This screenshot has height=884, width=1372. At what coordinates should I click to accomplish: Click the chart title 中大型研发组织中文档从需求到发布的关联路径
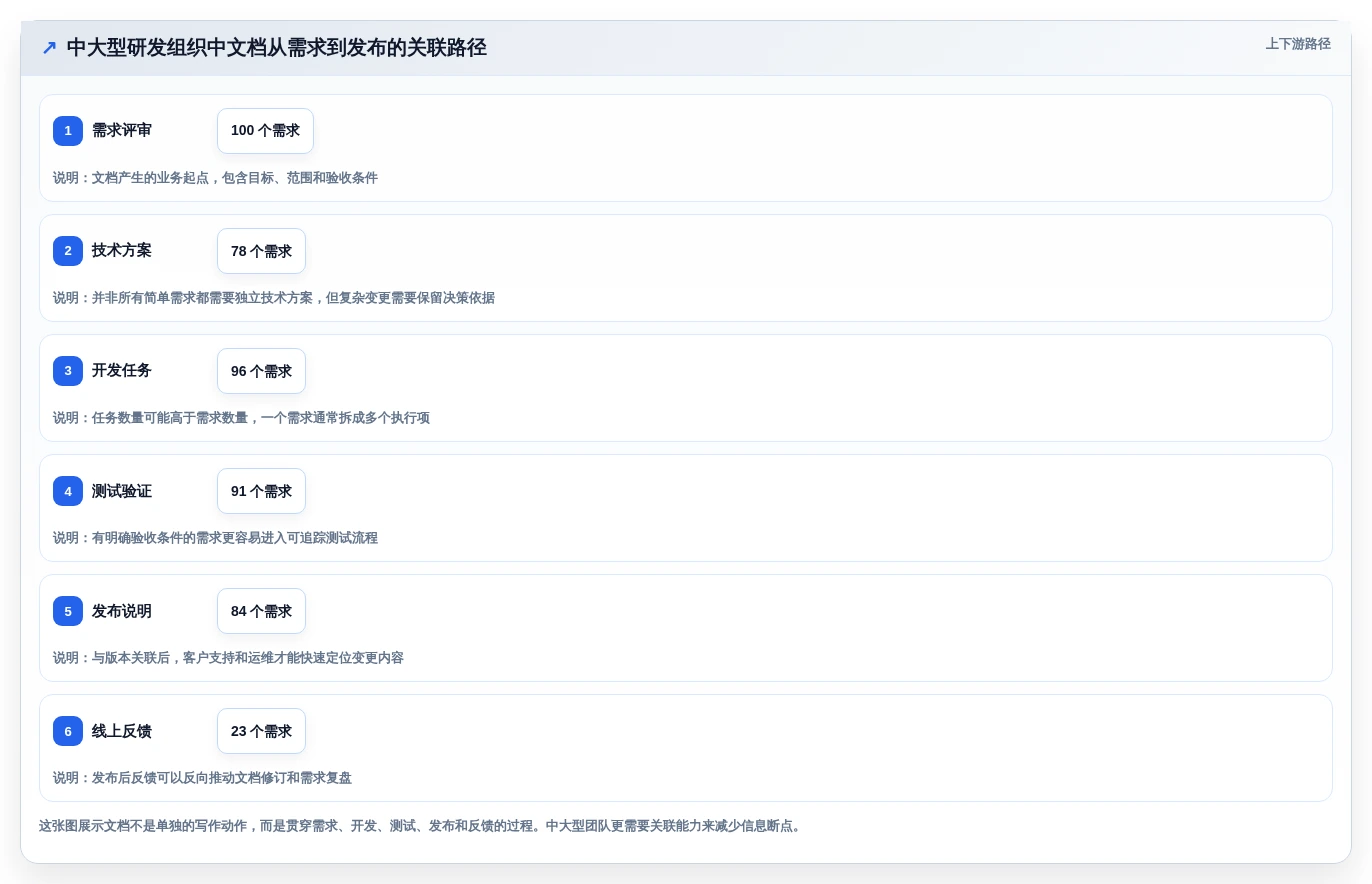[277, 47]
